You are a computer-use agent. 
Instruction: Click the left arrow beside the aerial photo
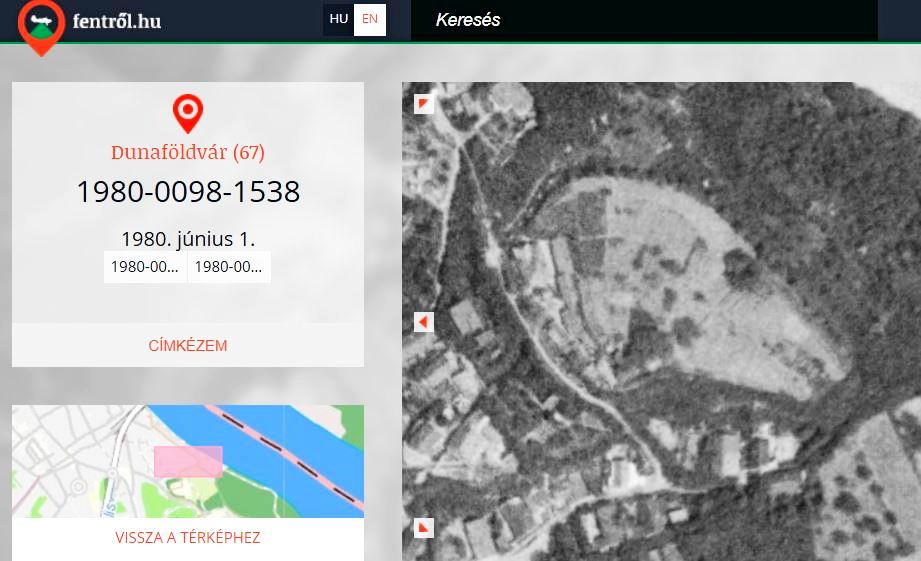tap(424, 322)
